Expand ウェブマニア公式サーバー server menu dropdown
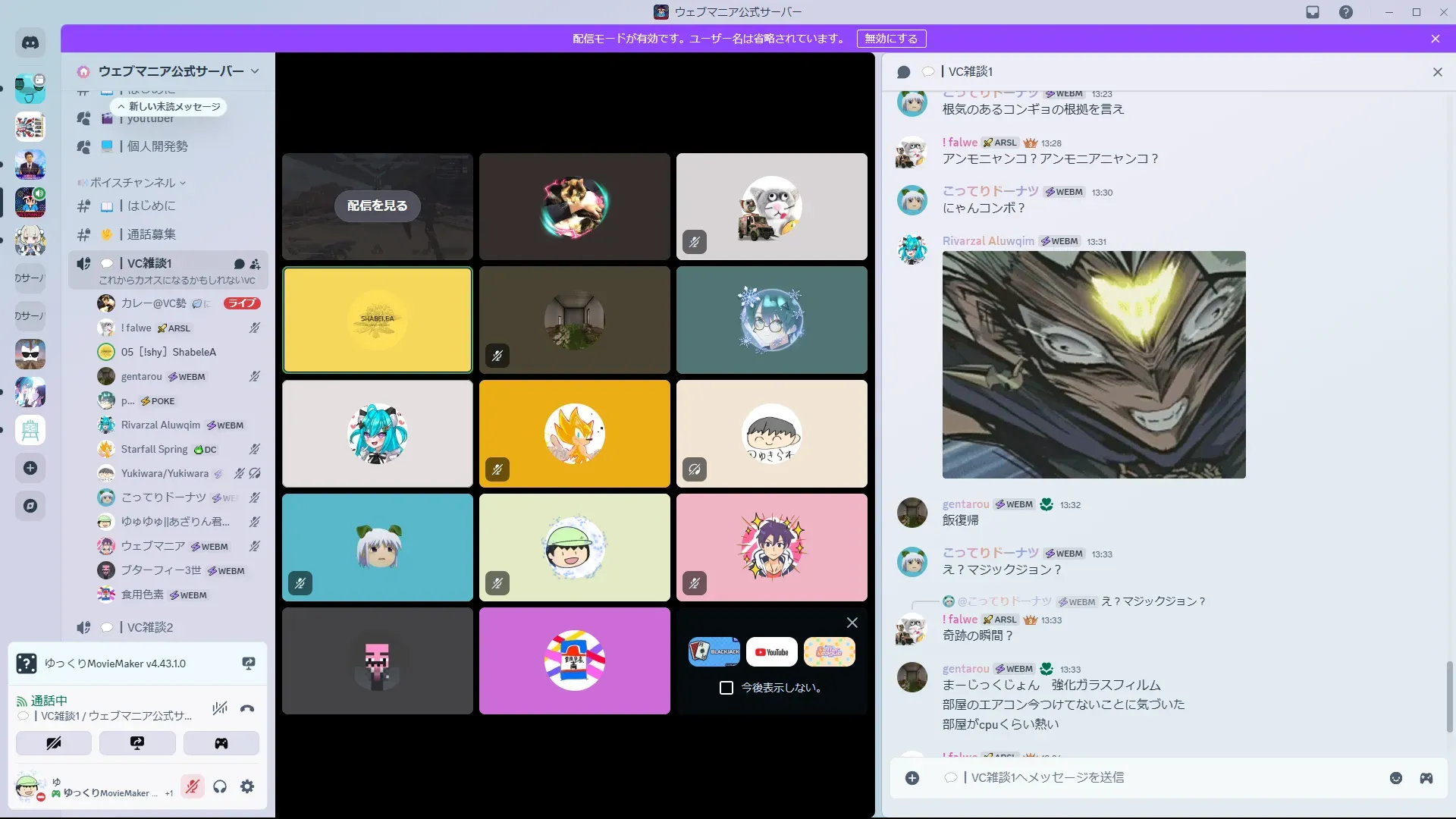 pyautogui.click(x=255, y=71)
